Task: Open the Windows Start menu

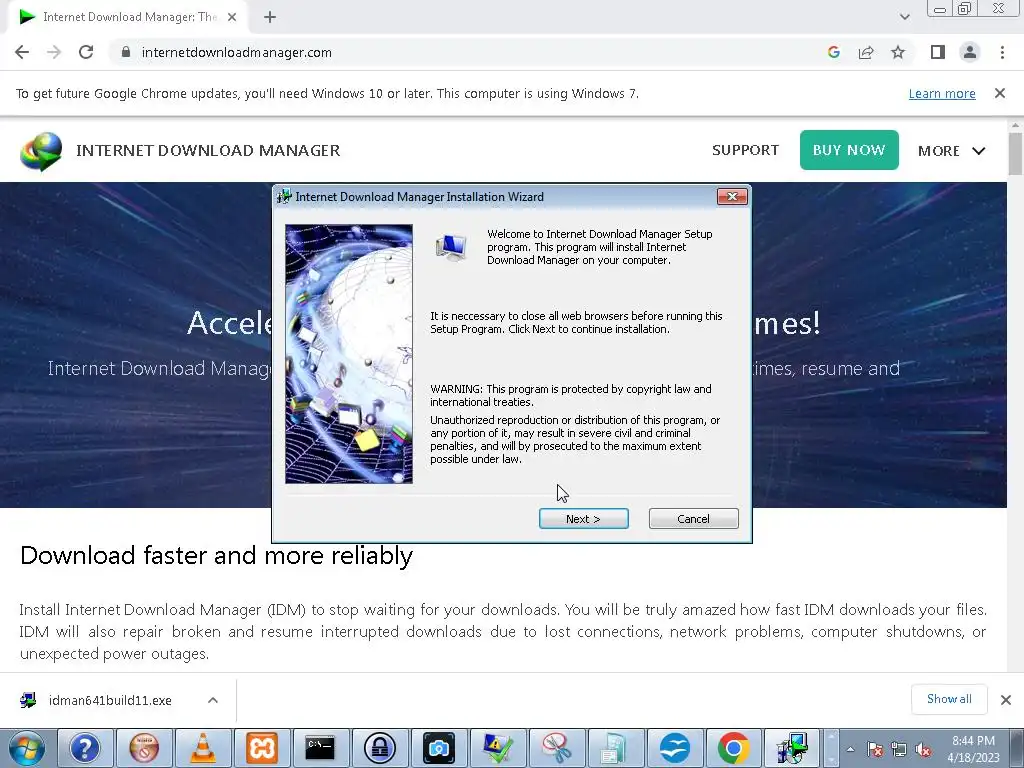Action: coord(26,748)
